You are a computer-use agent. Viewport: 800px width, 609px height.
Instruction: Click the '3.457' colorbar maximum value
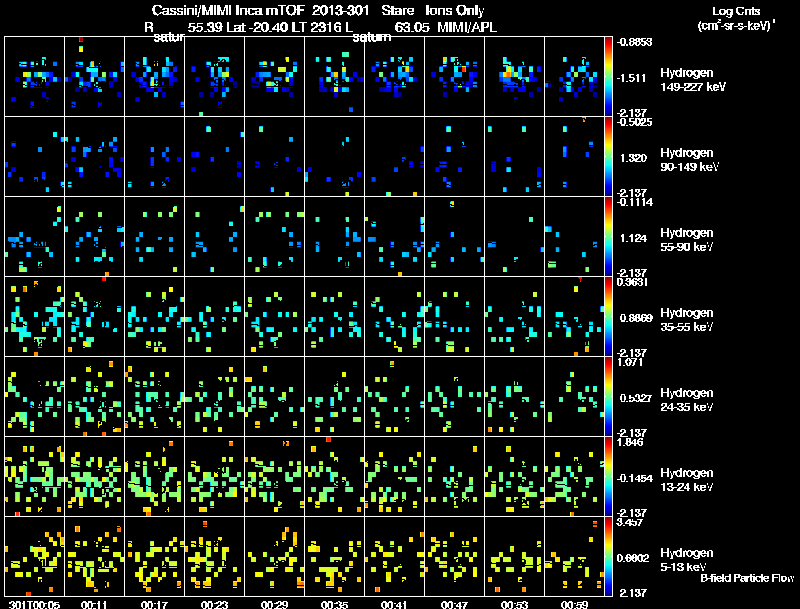point(630,522)
